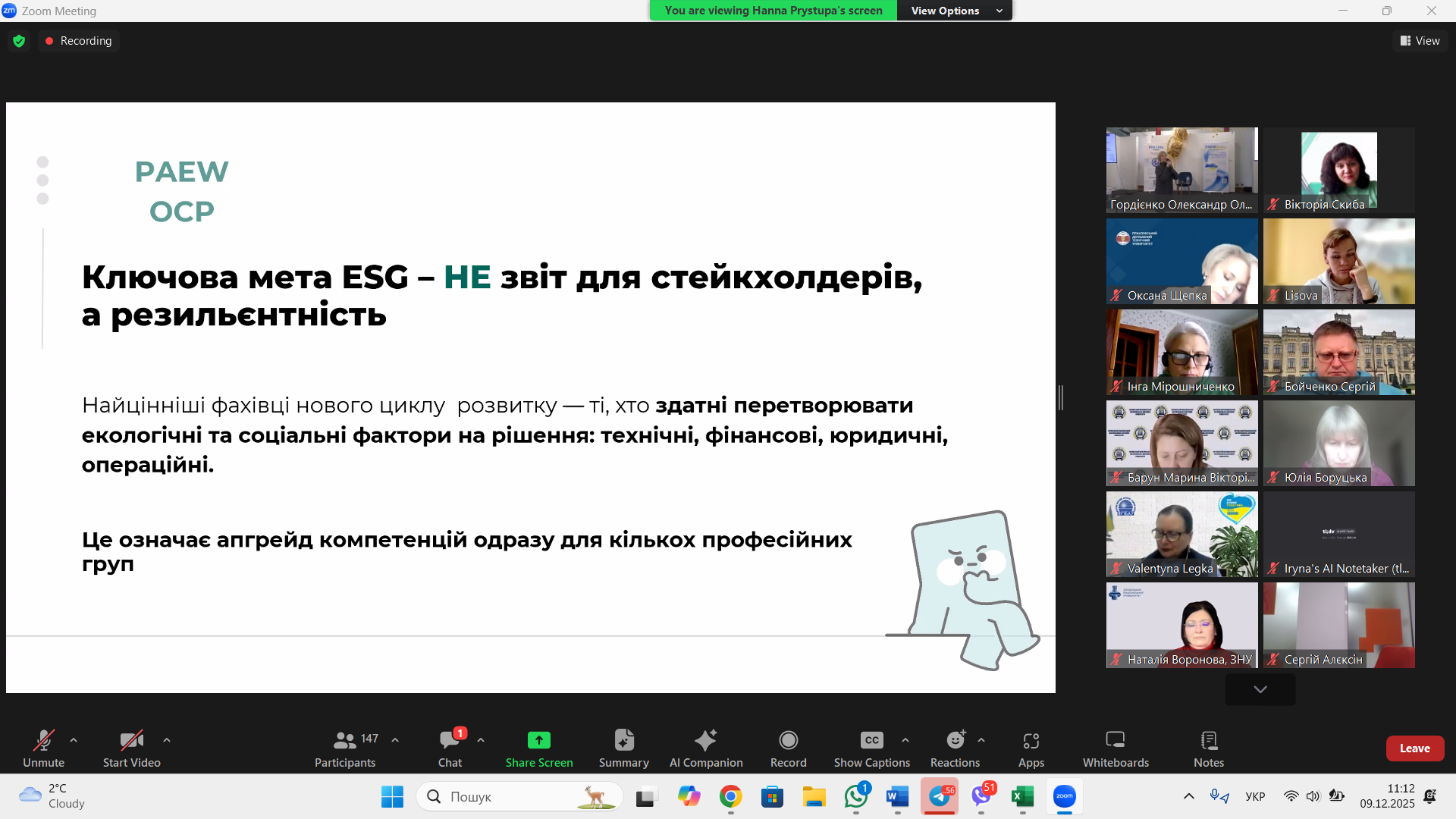Open the Chat panel
This screenshot has height=819, width=1456.
pyautogui.click(x=450, y=747)
